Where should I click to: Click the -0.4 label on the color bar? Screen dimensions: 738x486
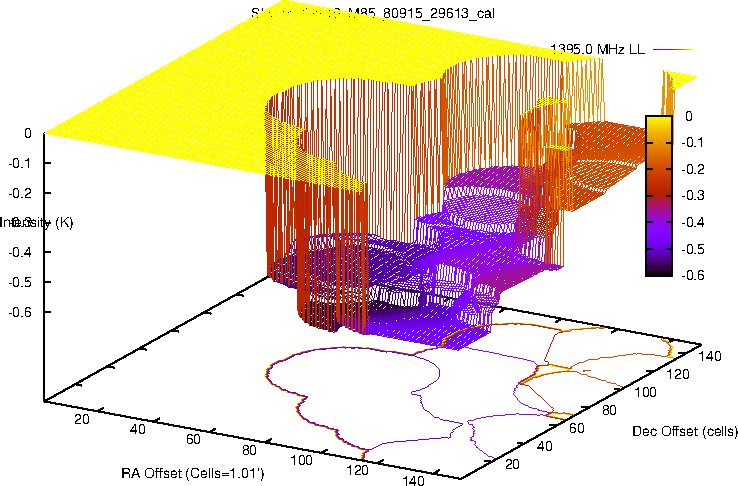(692, 222)
